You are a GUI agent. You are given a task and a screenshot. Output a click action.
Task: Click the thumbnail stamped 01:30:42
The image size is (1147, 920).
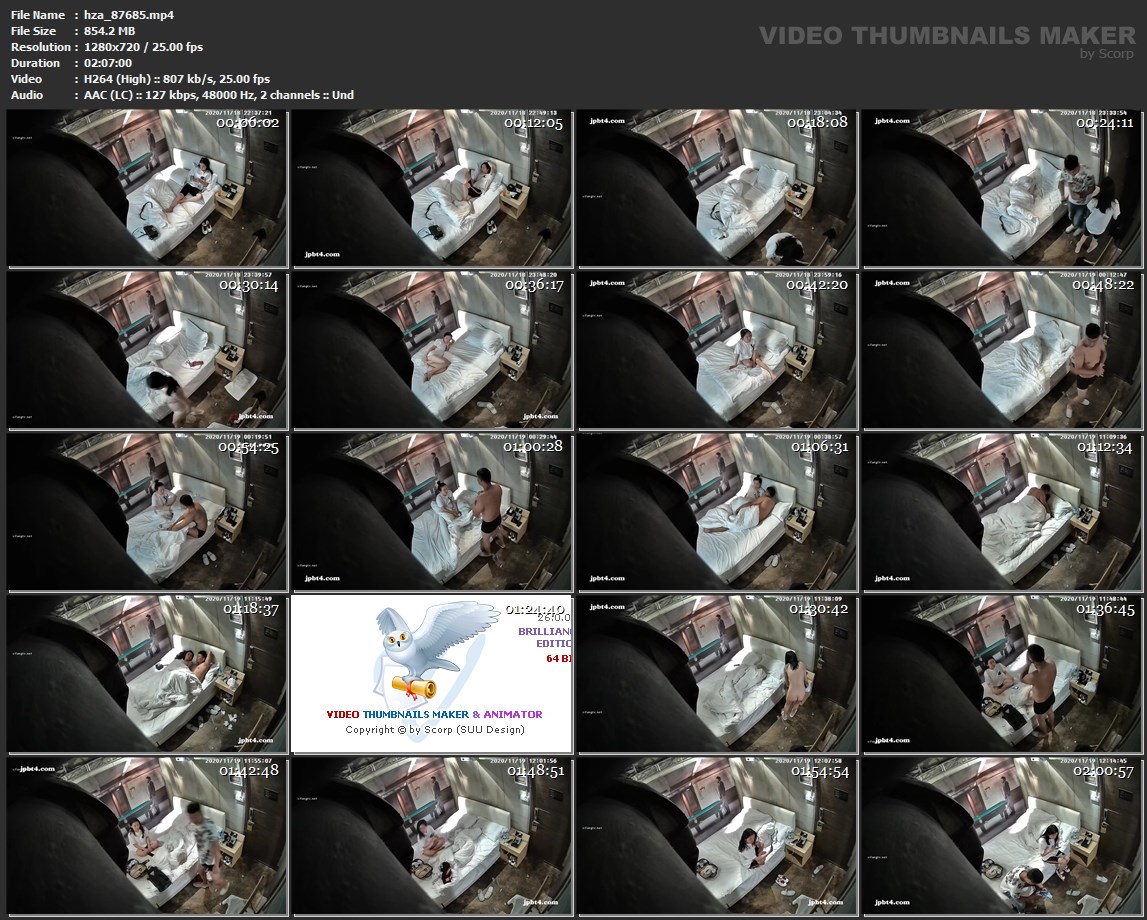[718, 674]
